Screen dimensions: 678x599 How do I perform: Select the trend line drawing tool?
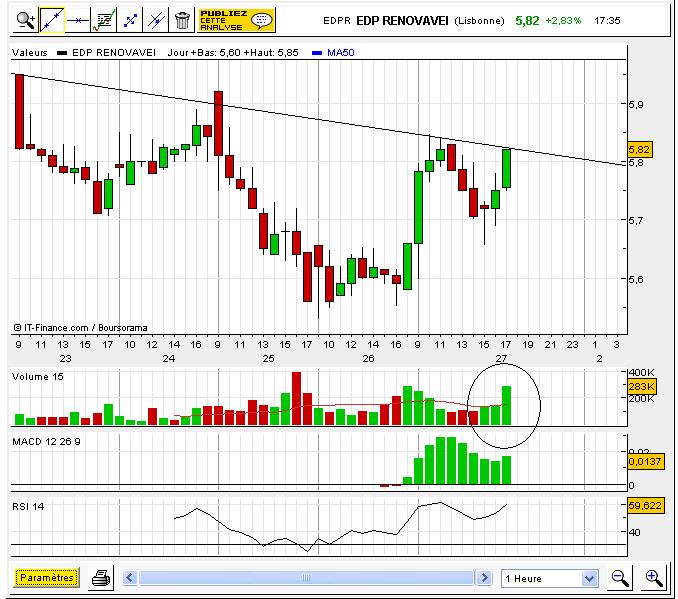(52, 20)
